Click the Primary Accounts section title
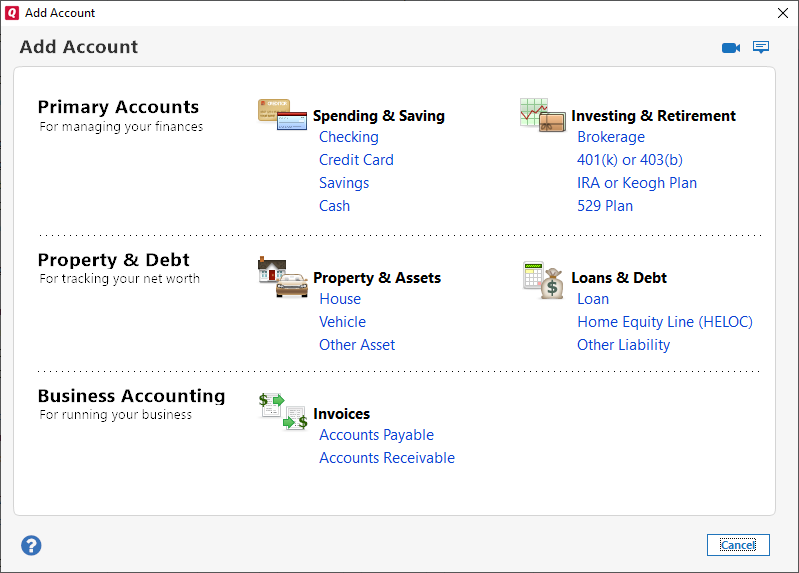 click(118, 108)
